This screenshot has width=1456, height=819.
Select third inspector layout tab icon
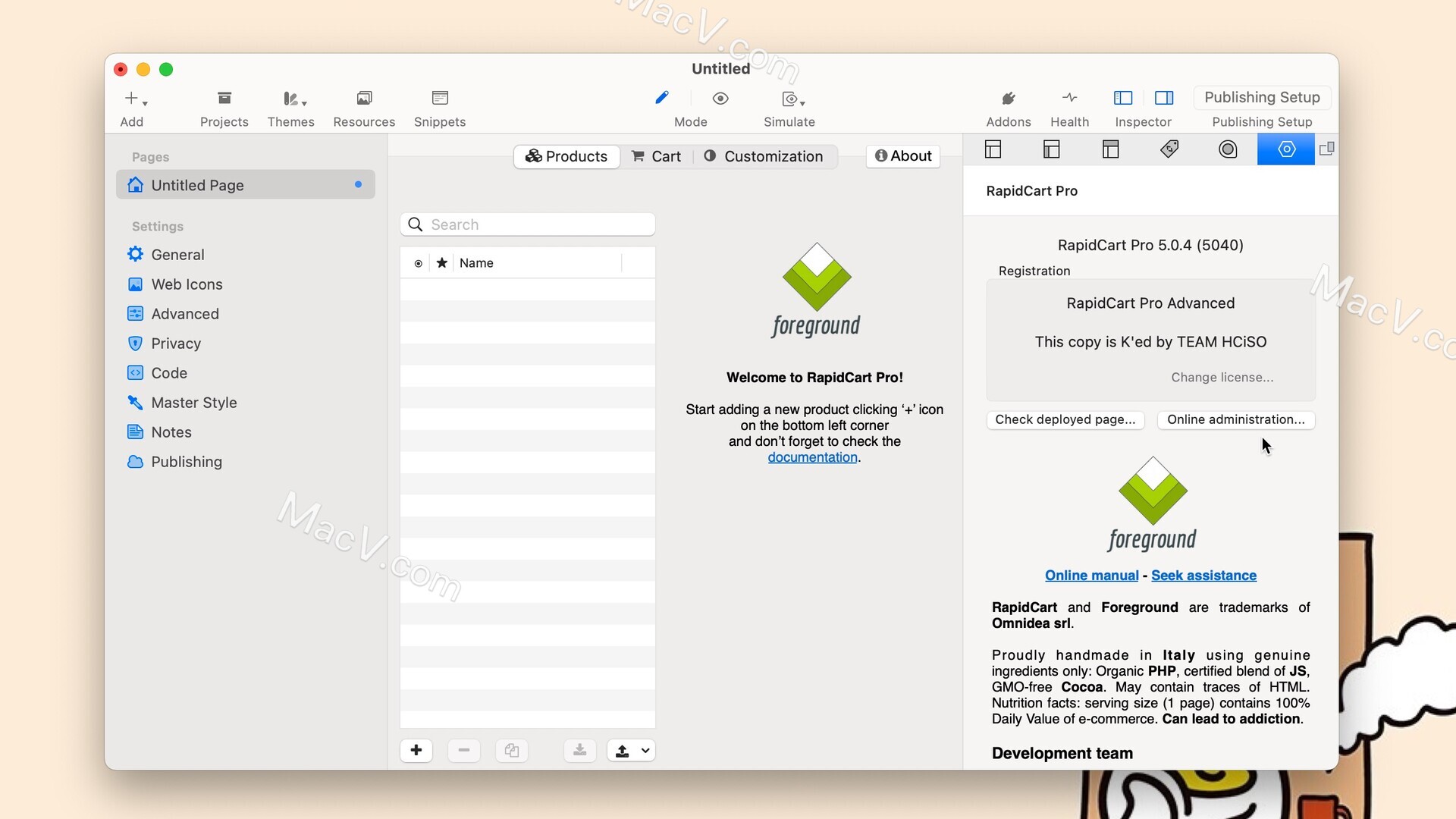click(1110, 149)
